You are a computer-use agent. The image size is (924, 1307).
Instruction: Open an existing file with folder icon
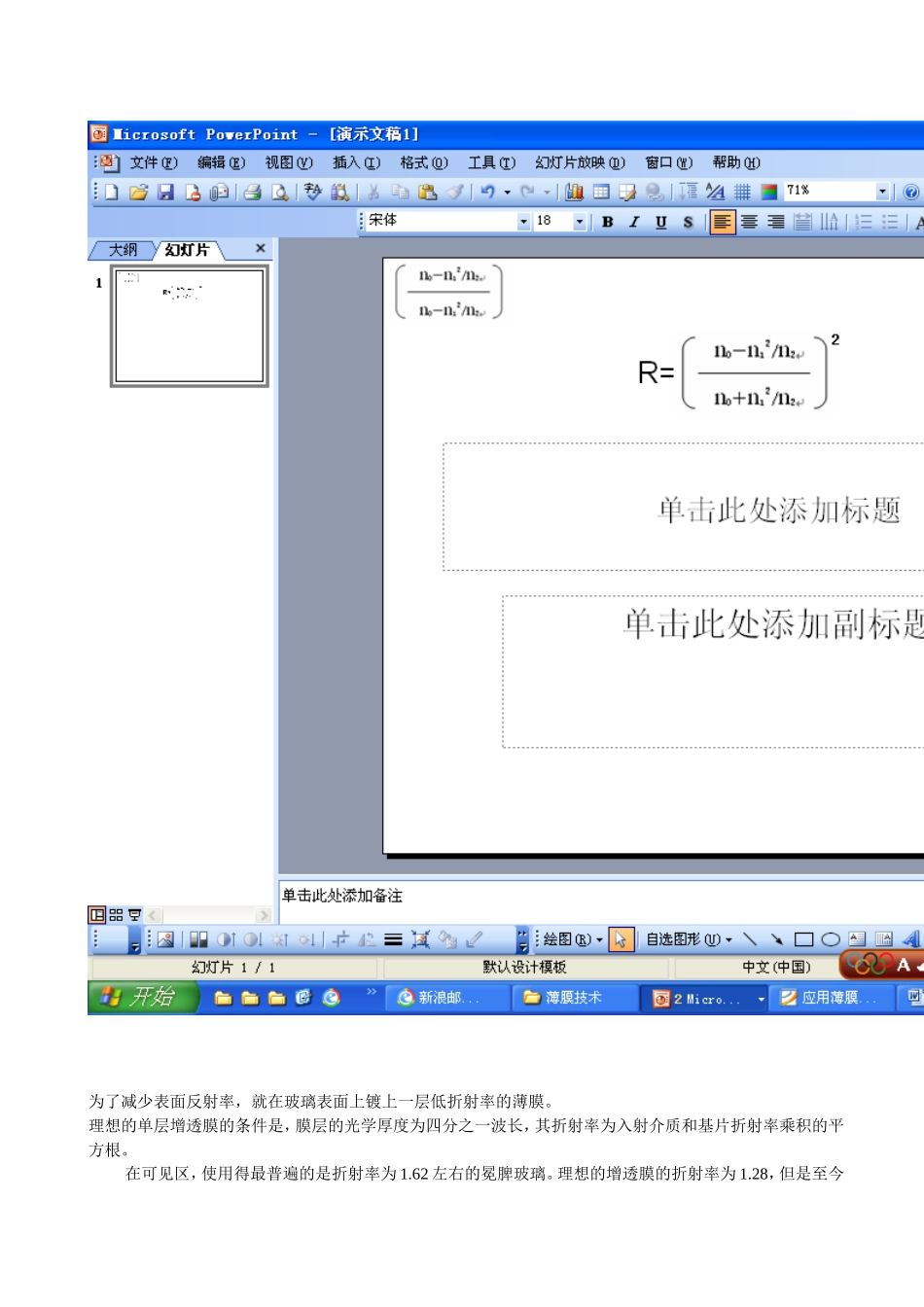(138, 193)
